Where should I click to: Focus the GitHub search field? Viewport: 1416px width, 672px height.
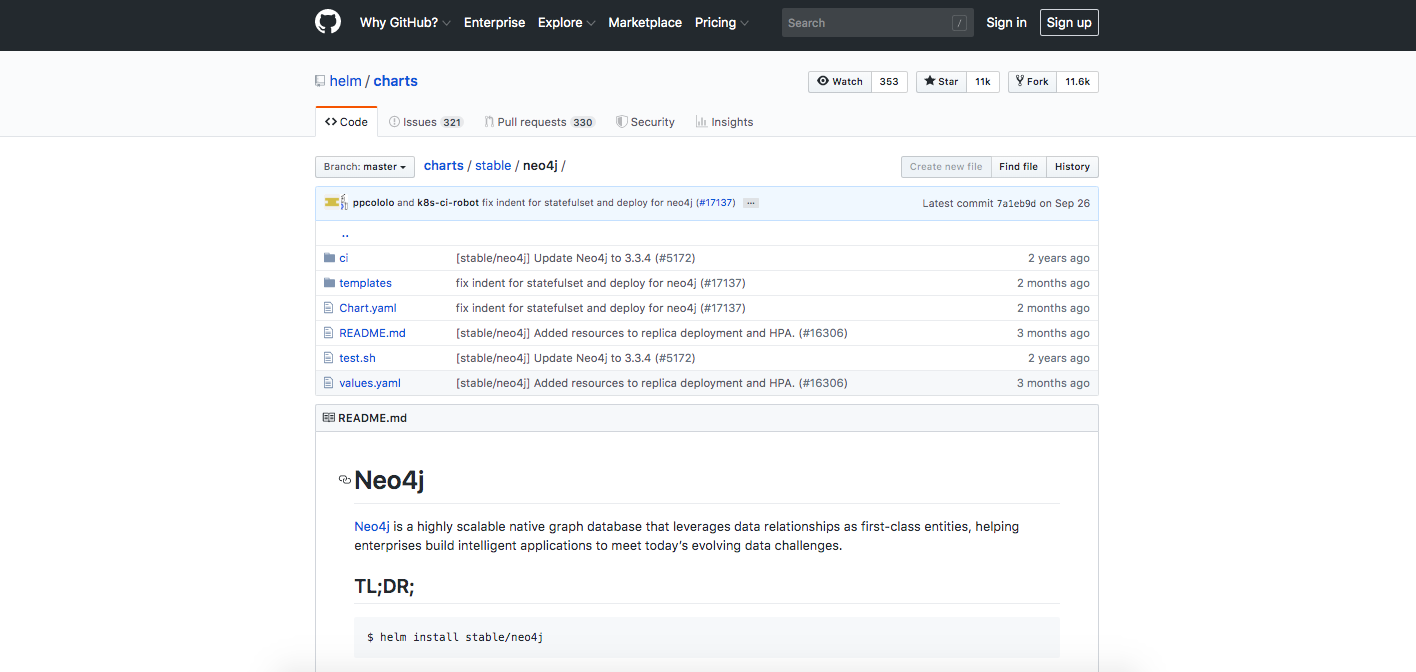pos(878,23)
